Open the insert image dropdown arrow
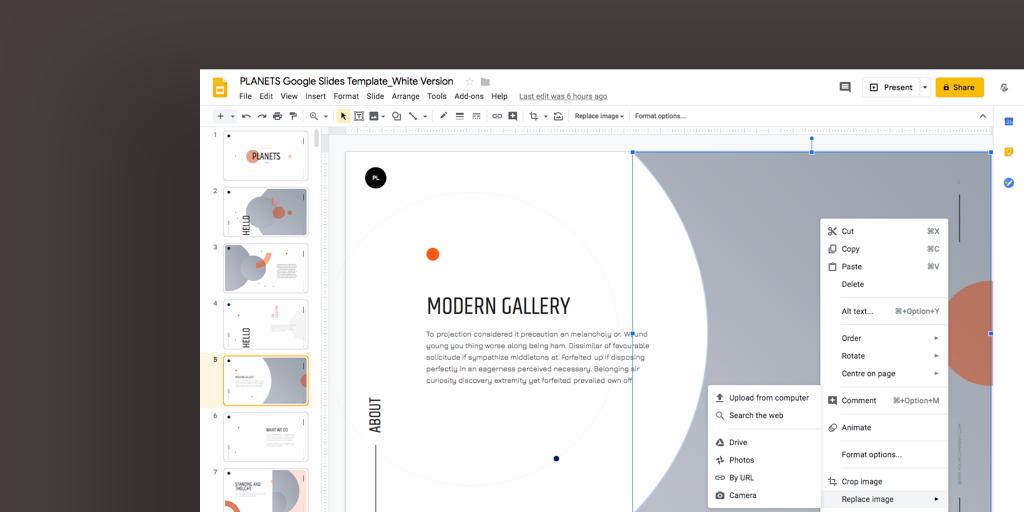This screenshot has width=1024, height=512. [383, 116]
